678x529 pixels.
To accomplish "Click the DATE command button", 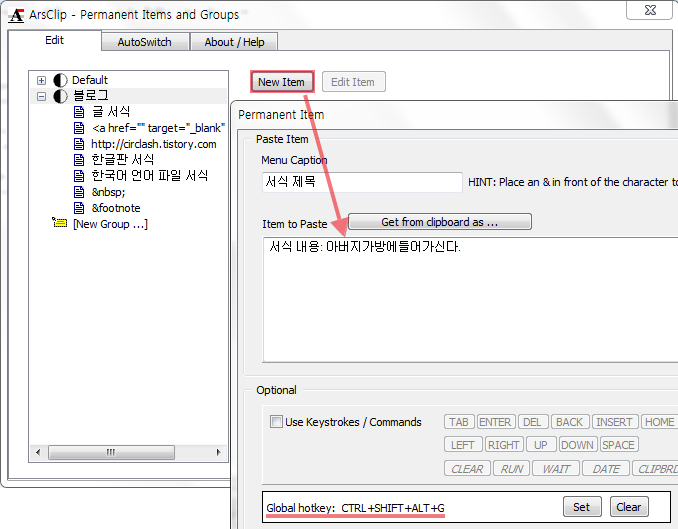I will [606, 469].
